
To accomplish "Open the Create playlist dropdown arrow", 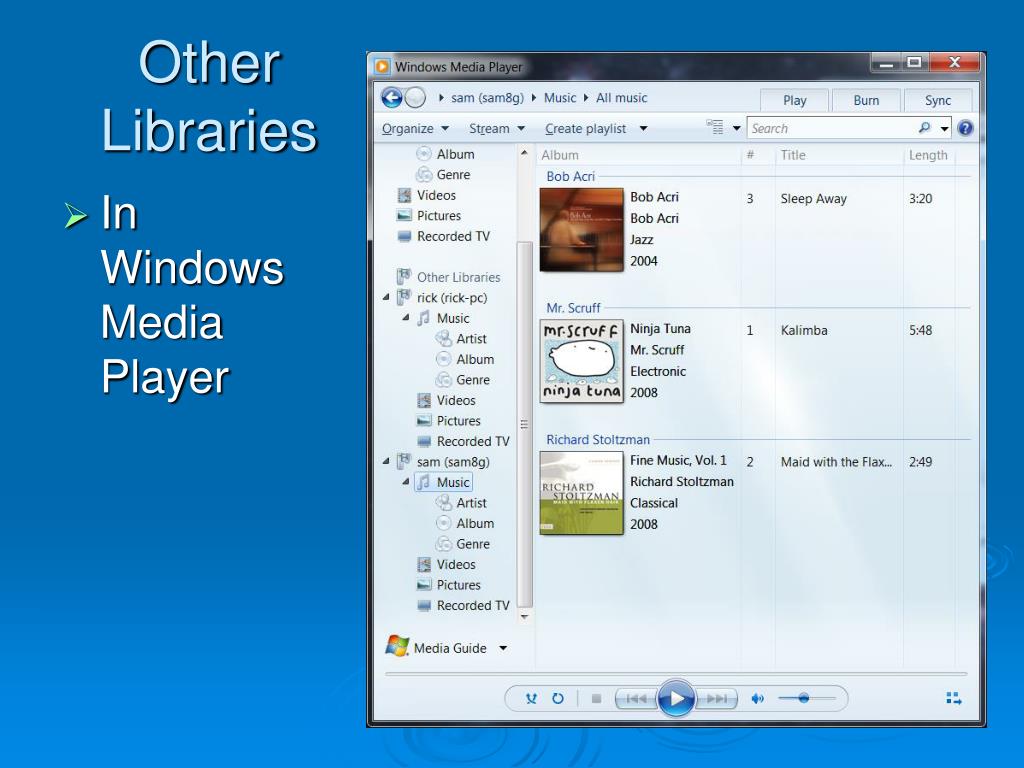I will [x=643, y=129].
